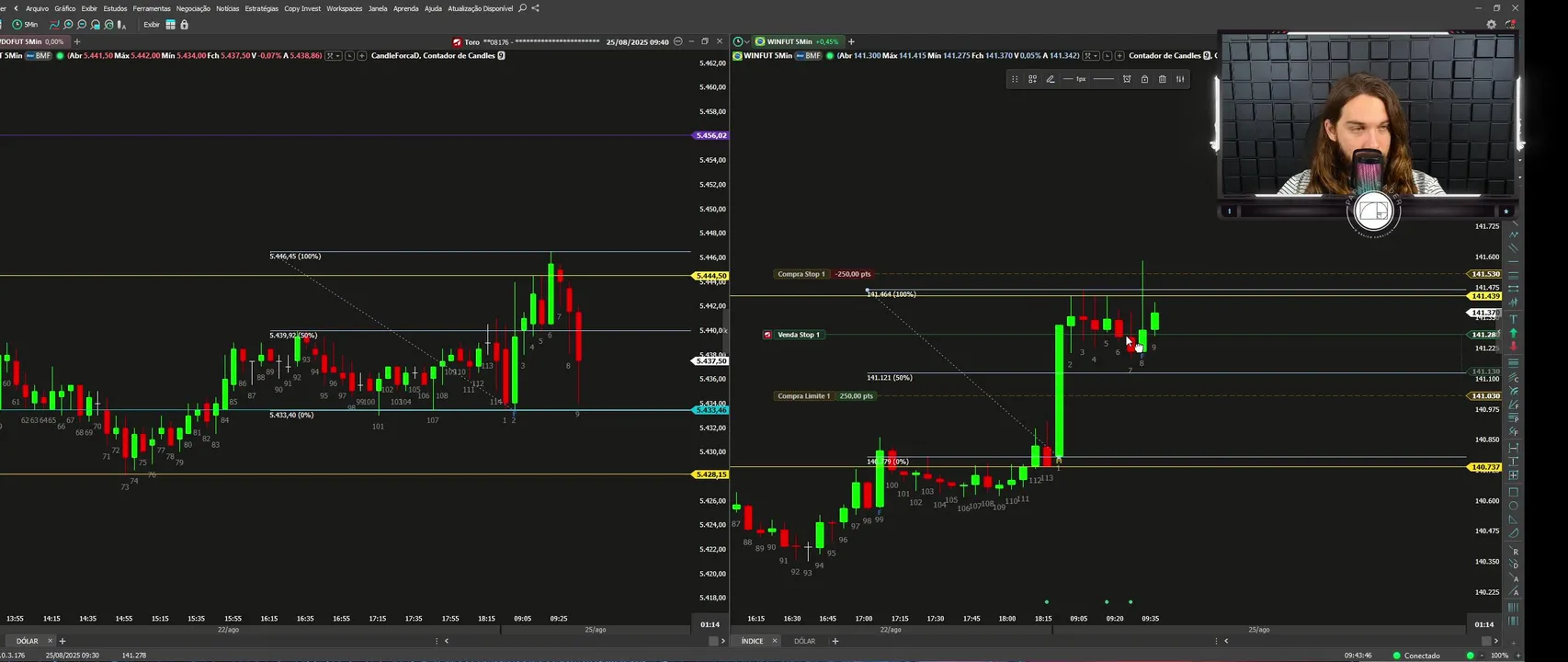
Task: Add new tab next to WINFUT 5Min
Action: click(x=851, y=41)
